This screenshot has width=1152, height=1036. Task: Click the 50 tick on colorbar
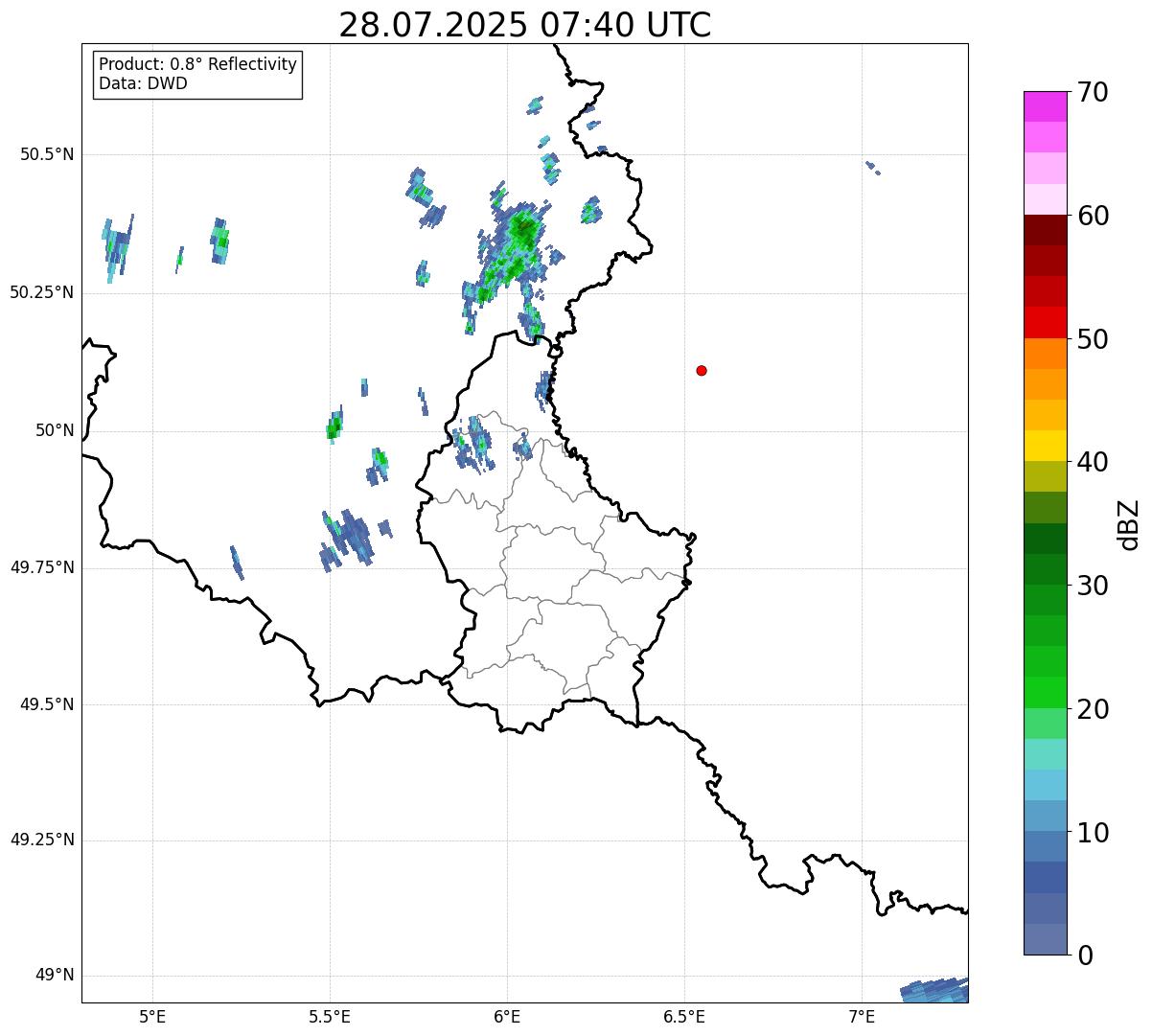point(1093,339)
